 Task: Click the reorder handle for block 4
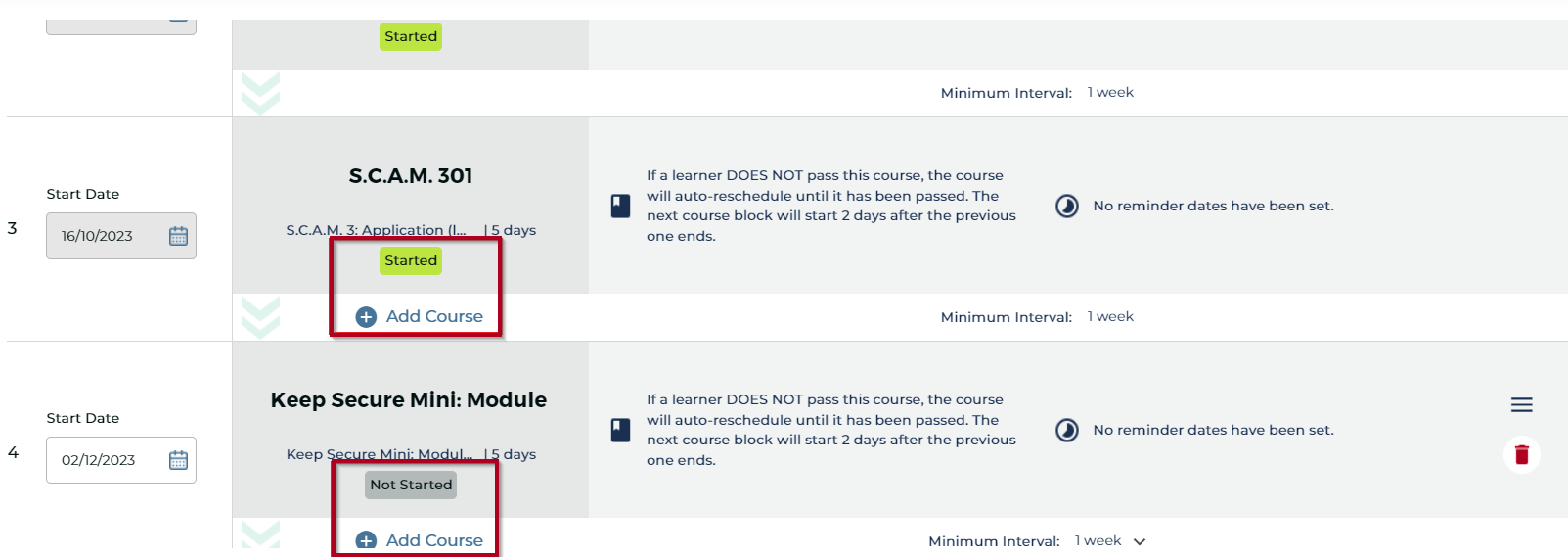pyautogui.click(x=1521, y=405)
